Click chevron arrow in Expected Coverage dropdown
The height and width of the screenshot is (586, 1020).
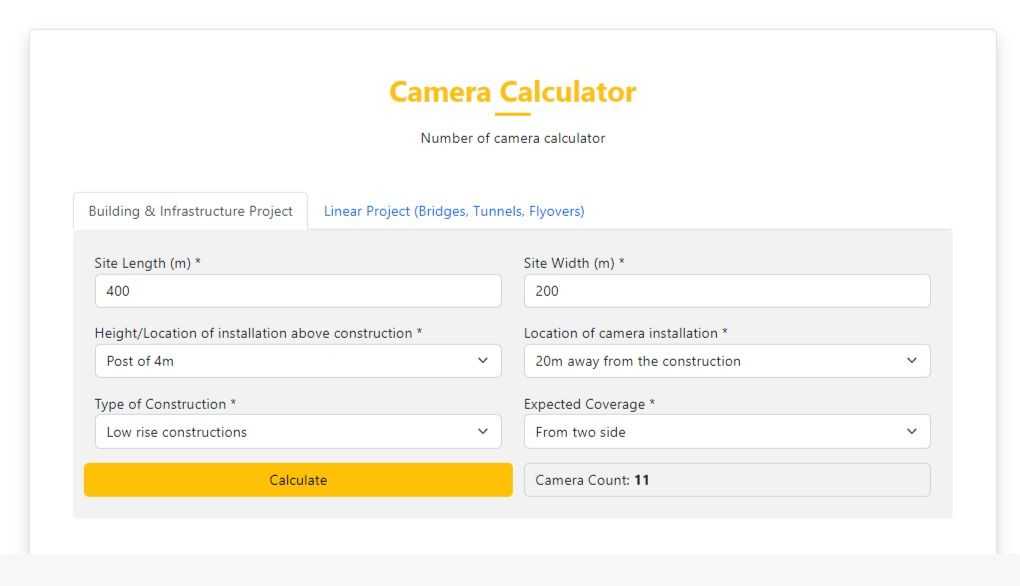pyautogui.click(x=911, y=432)
